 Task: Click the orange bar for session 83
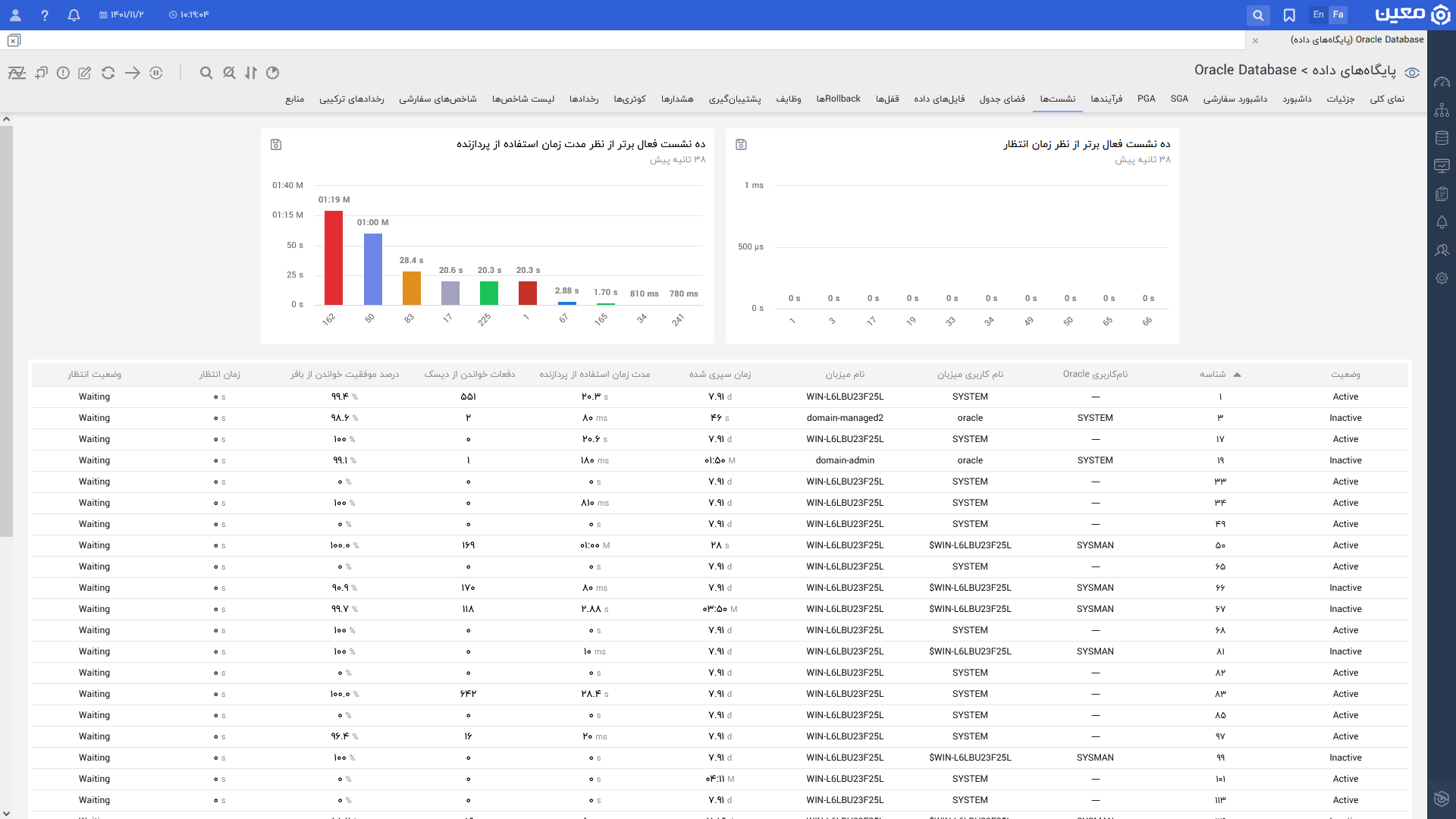point(412,288)
